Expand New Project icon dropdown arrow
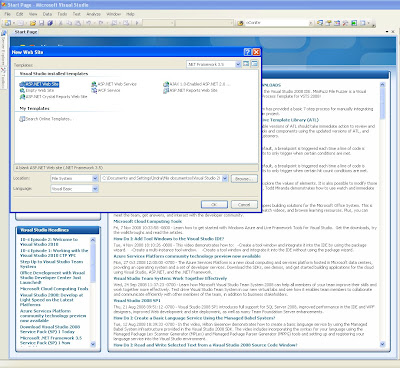The height and width of the screenshot is (368, 400). tap(13, 23)
